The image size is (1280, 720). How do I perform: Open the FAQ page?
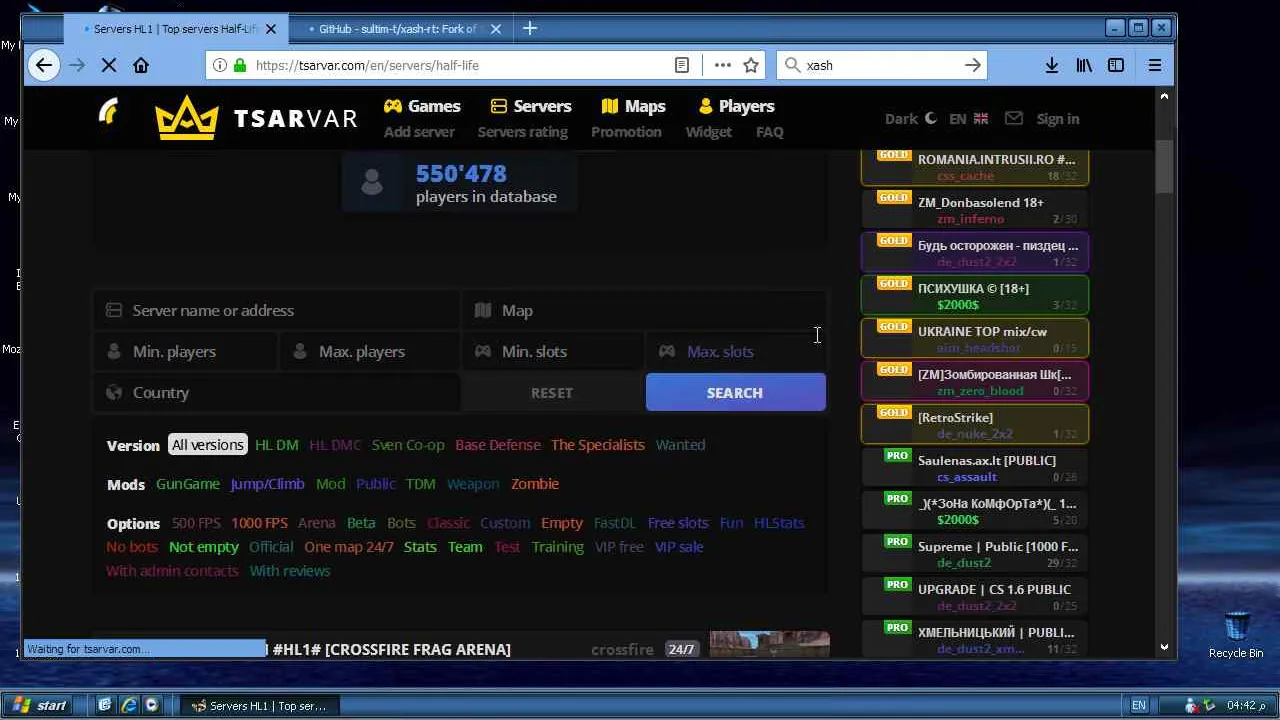[x=770, y=132]
